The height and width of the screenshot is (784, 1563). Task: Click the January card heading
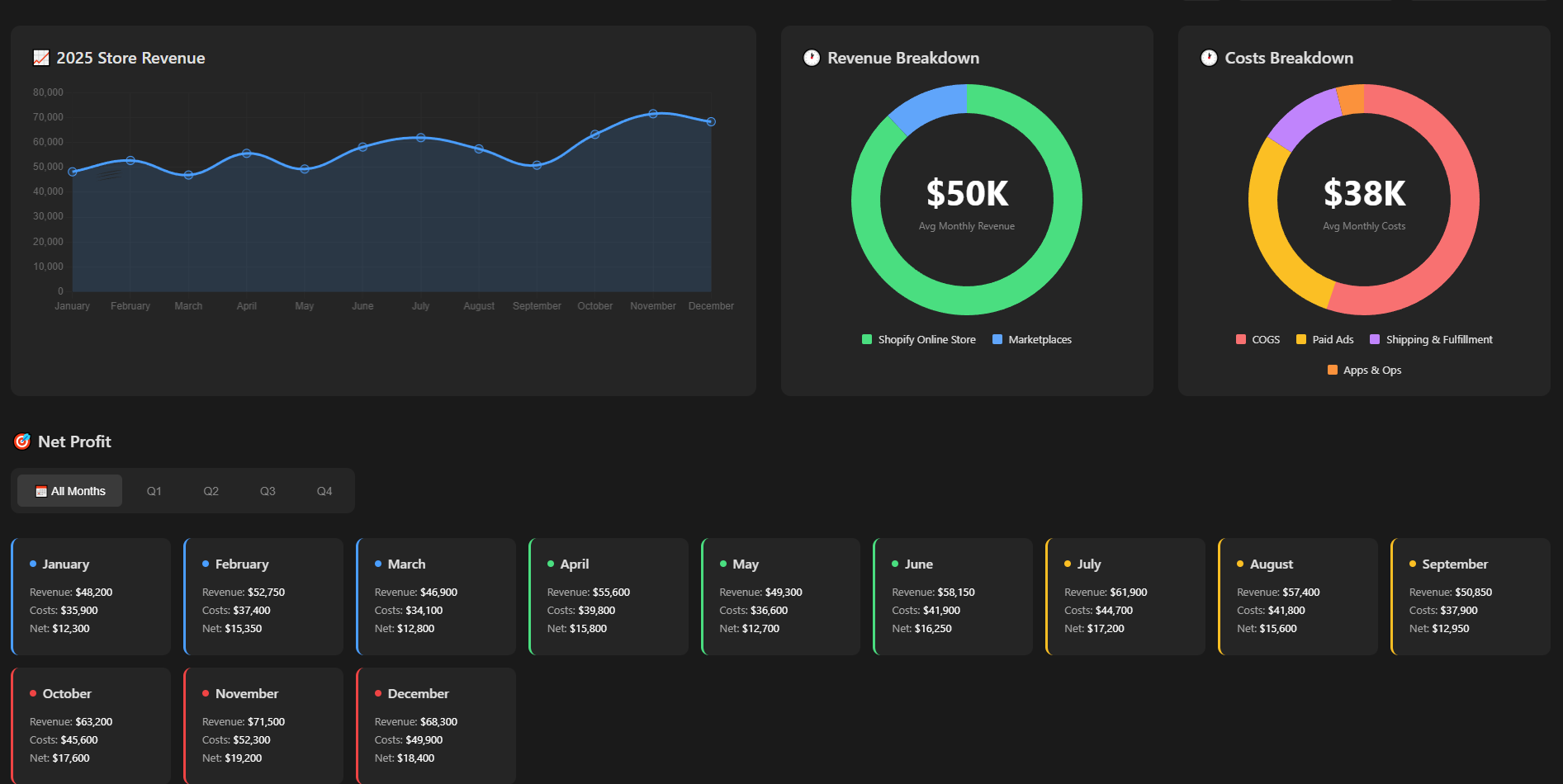coord(65,564)
